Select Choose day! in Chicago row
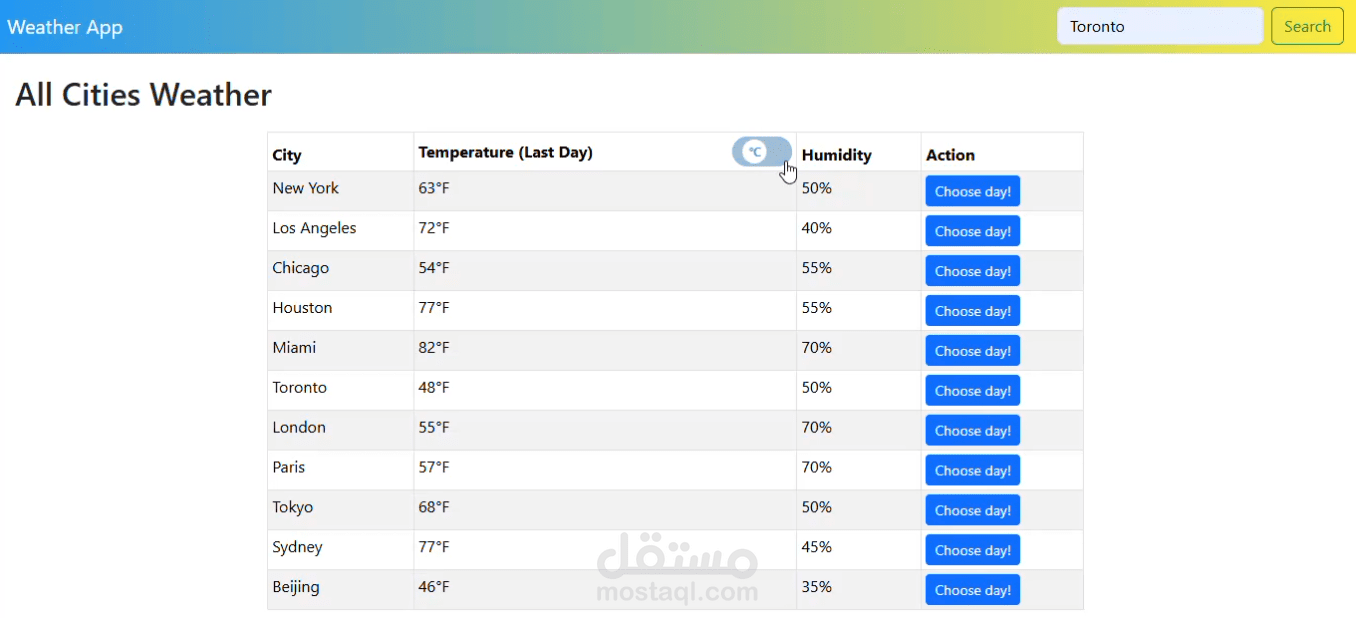Screen dimensions: 1356x618 972,271
